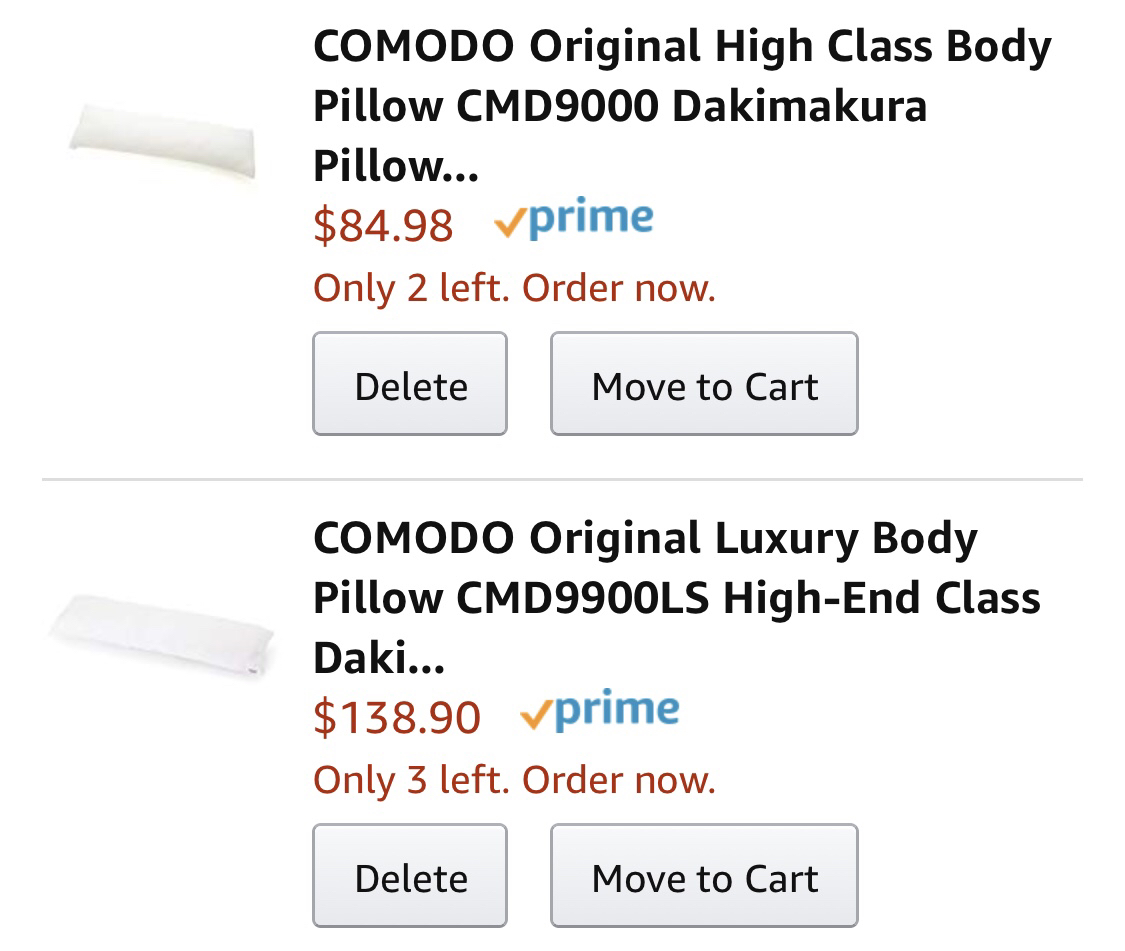
Task: Click the truncated 'Pillow...' text in first title
Action: 395,166
